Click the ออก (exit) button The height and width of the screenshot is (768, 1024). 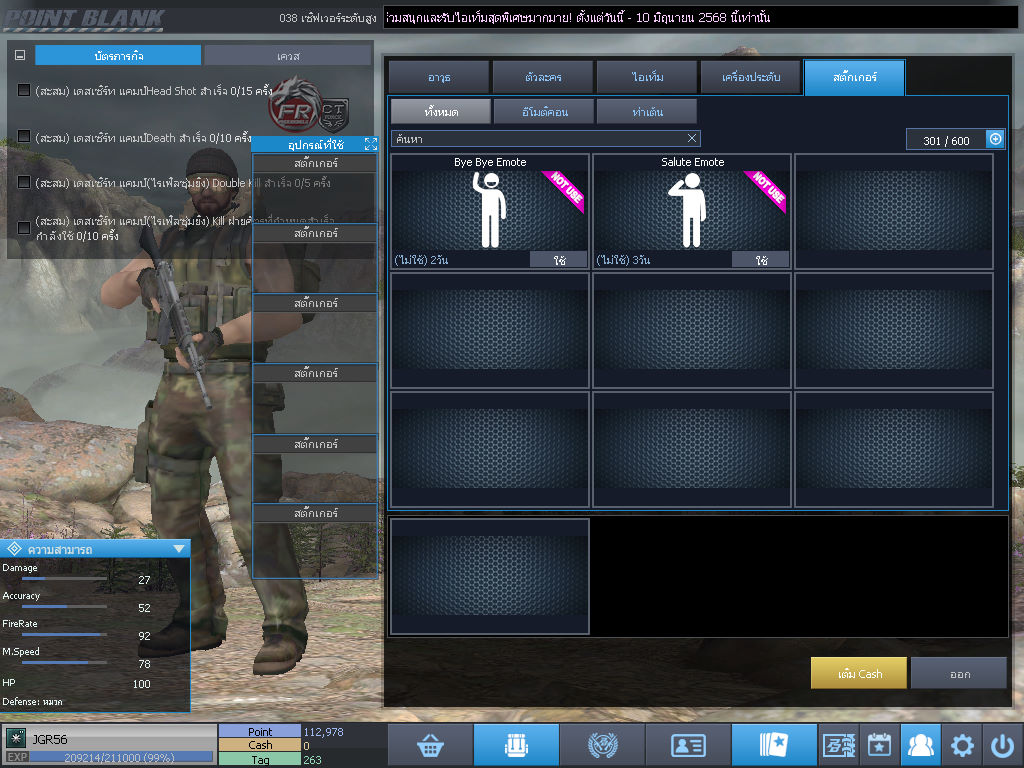(959, 673)
